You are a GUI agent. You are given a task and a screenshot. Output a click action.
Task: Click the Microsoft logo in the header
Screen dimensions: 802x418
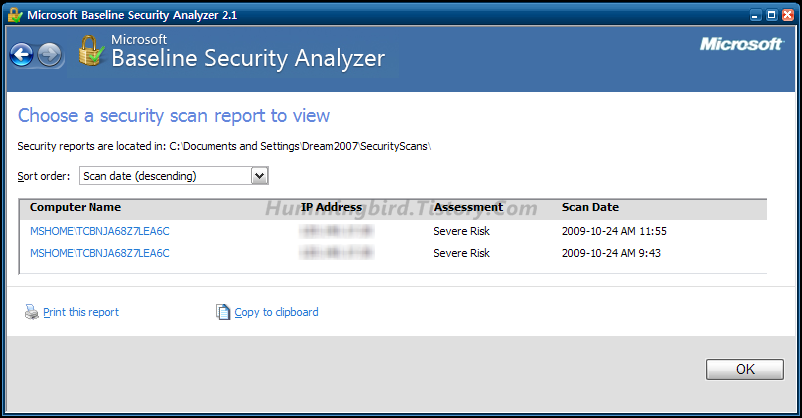tap(741, 44)
